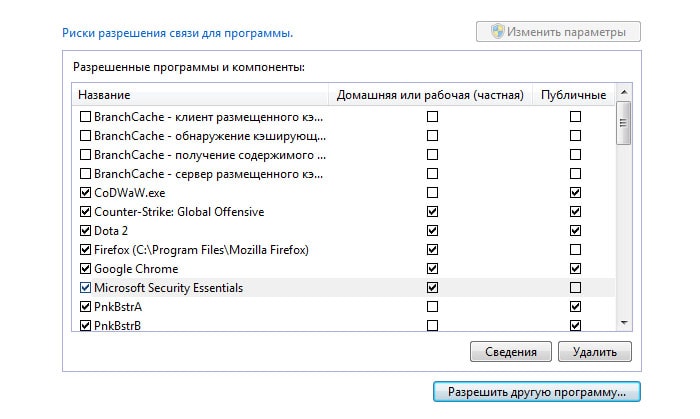Click the scrollbar up arrow
The height and width of the screenshot is (419, 700).
624,92
